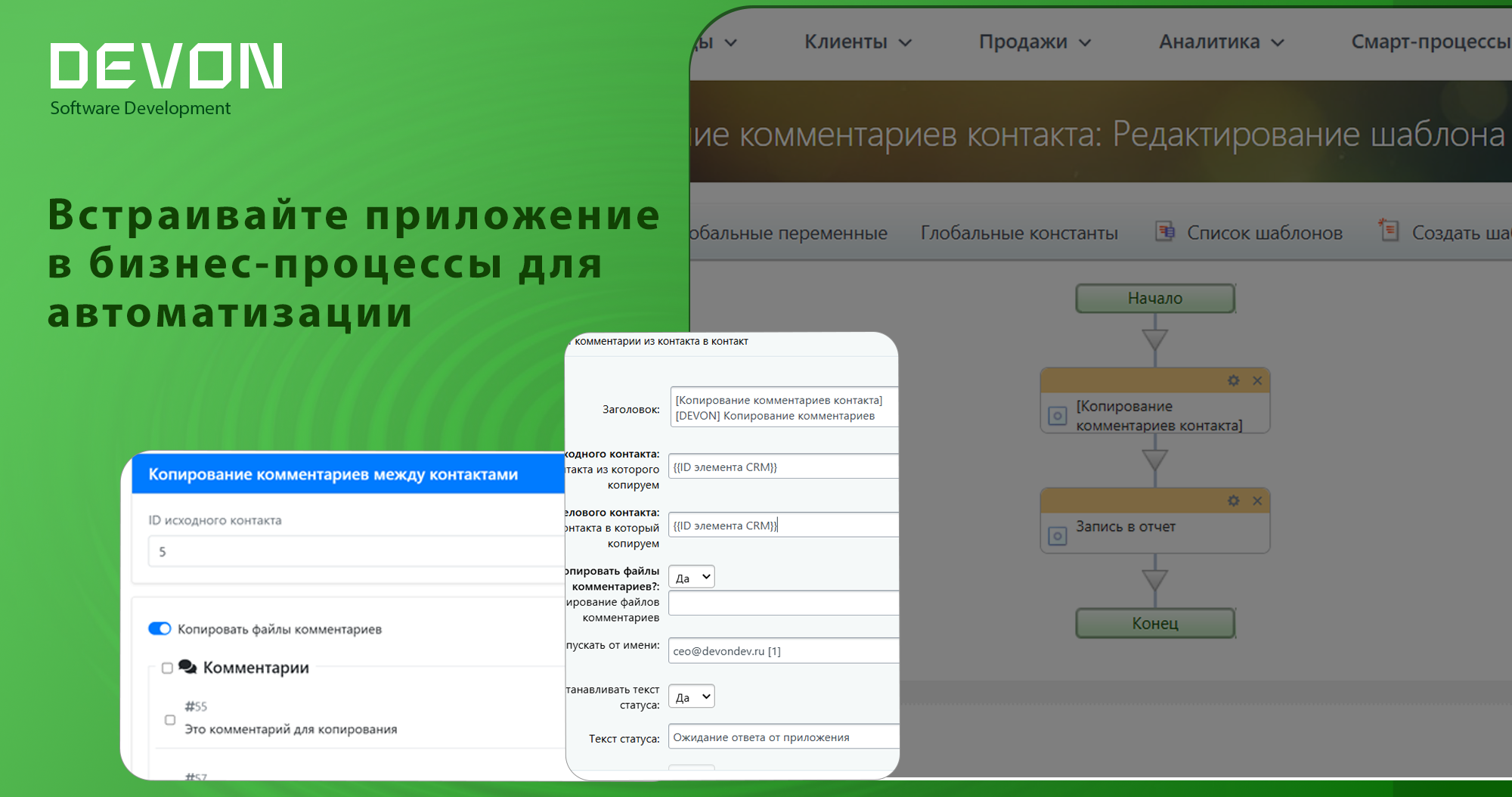Click the Комментарии chat bubbles icon

click(x=187, y=667)
